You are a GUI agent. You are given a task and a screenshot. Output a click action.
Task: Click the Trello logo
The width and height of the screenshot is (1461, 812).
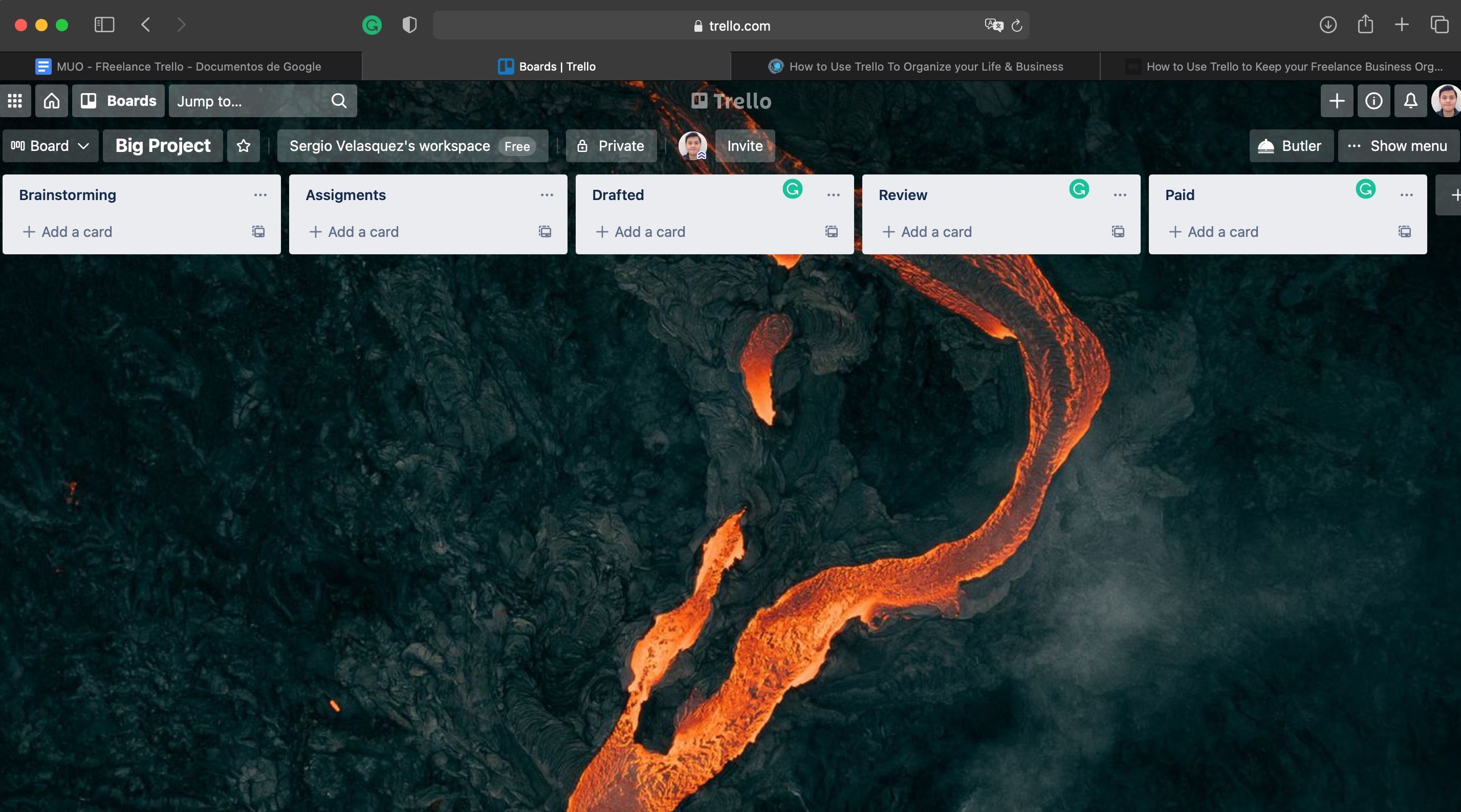pos(731,101)
